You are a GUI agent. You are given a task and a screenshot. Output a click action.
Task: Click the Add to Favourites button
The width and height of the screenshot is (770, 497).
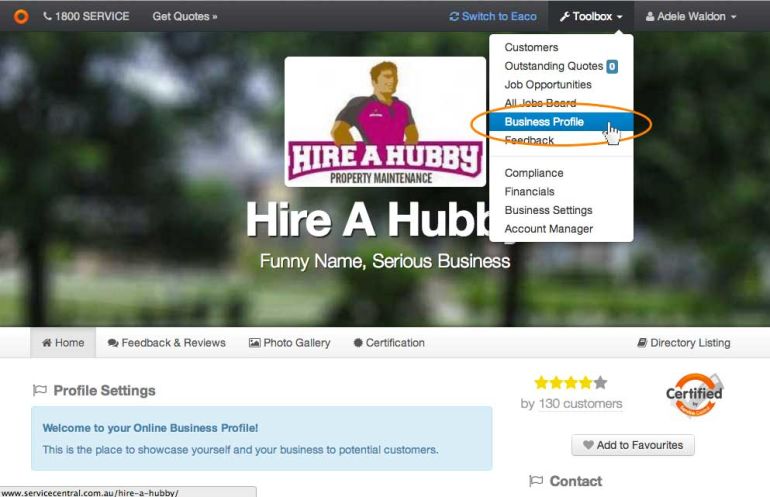pyautogui.click(x=632, y=445)
